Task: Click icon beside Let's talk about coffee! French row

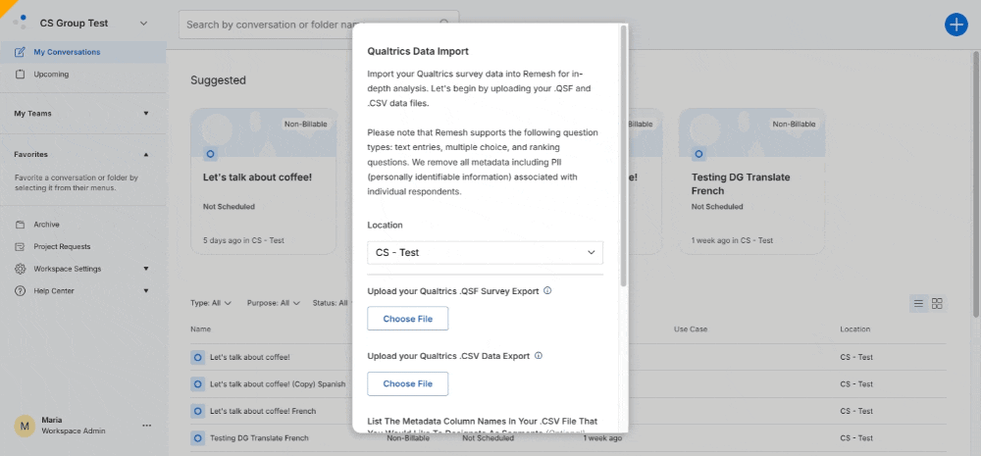Action: click(x=198, y=411)
